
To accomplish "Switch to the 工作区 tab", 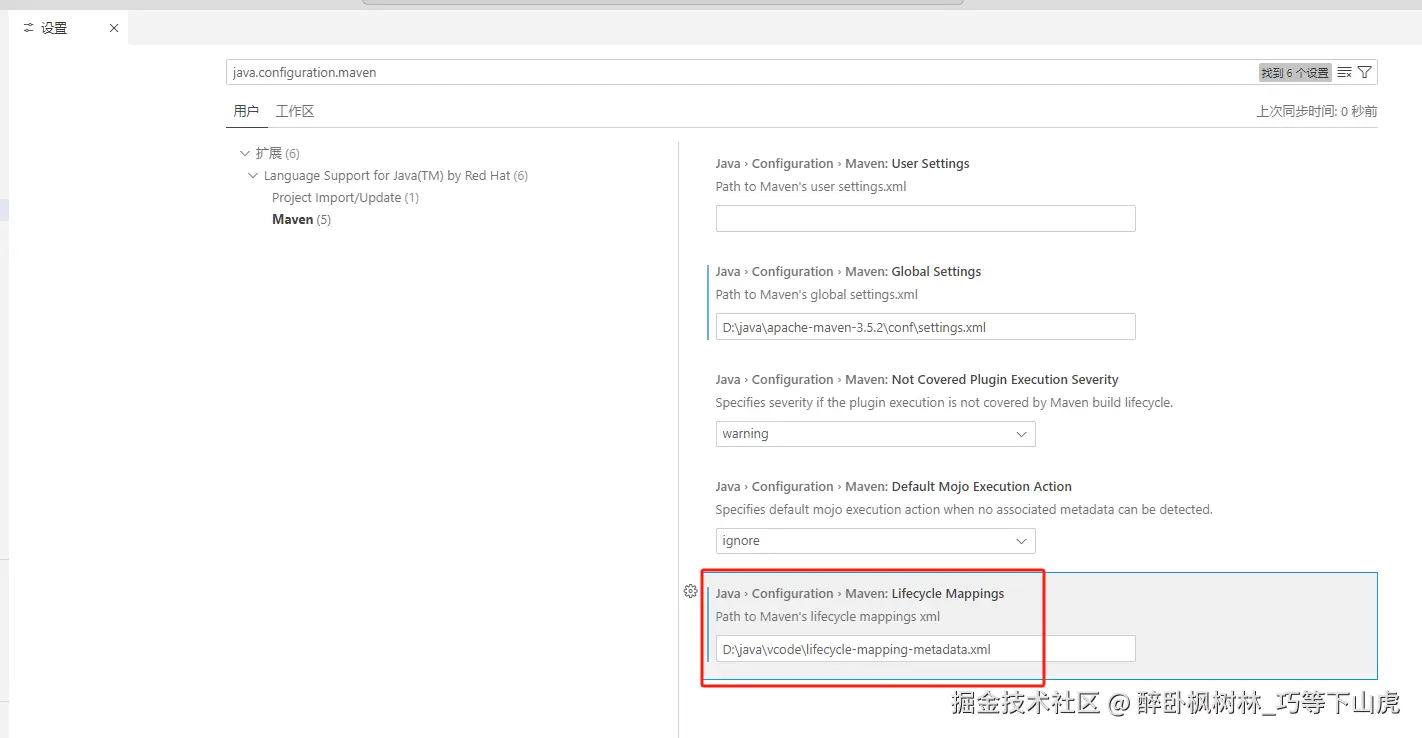I will pyautogui.click(x=295, y=111).
